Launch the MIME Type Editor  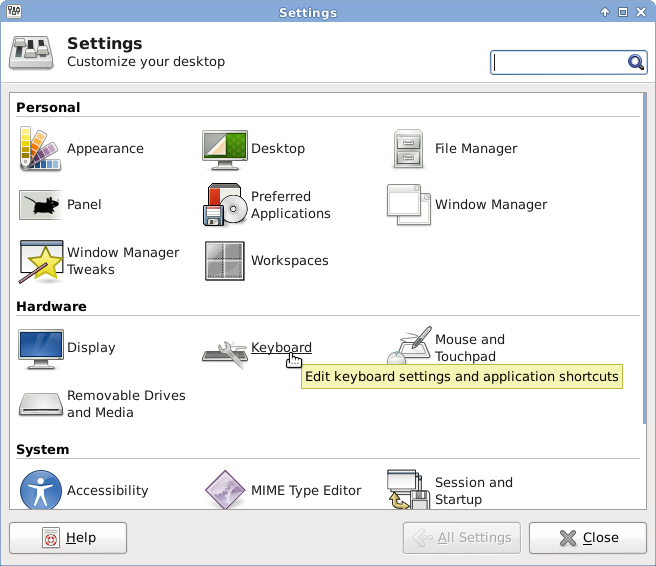[x=225, y=491]
